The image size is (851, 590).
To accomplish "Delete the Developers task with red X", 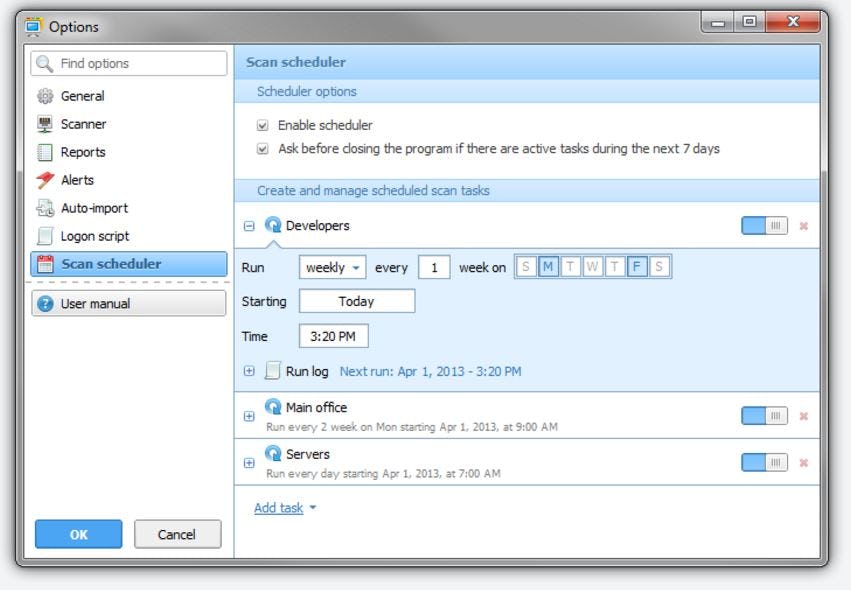I will pos(804,226).
